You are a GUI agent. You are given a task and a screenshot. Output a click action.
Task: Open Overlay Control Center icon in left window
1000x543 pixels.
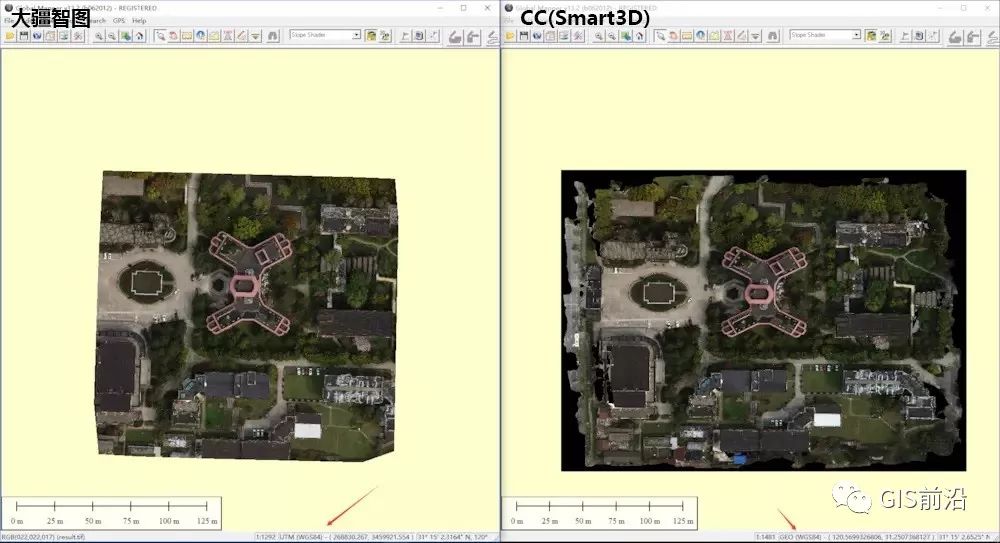[x=64, y=36]
